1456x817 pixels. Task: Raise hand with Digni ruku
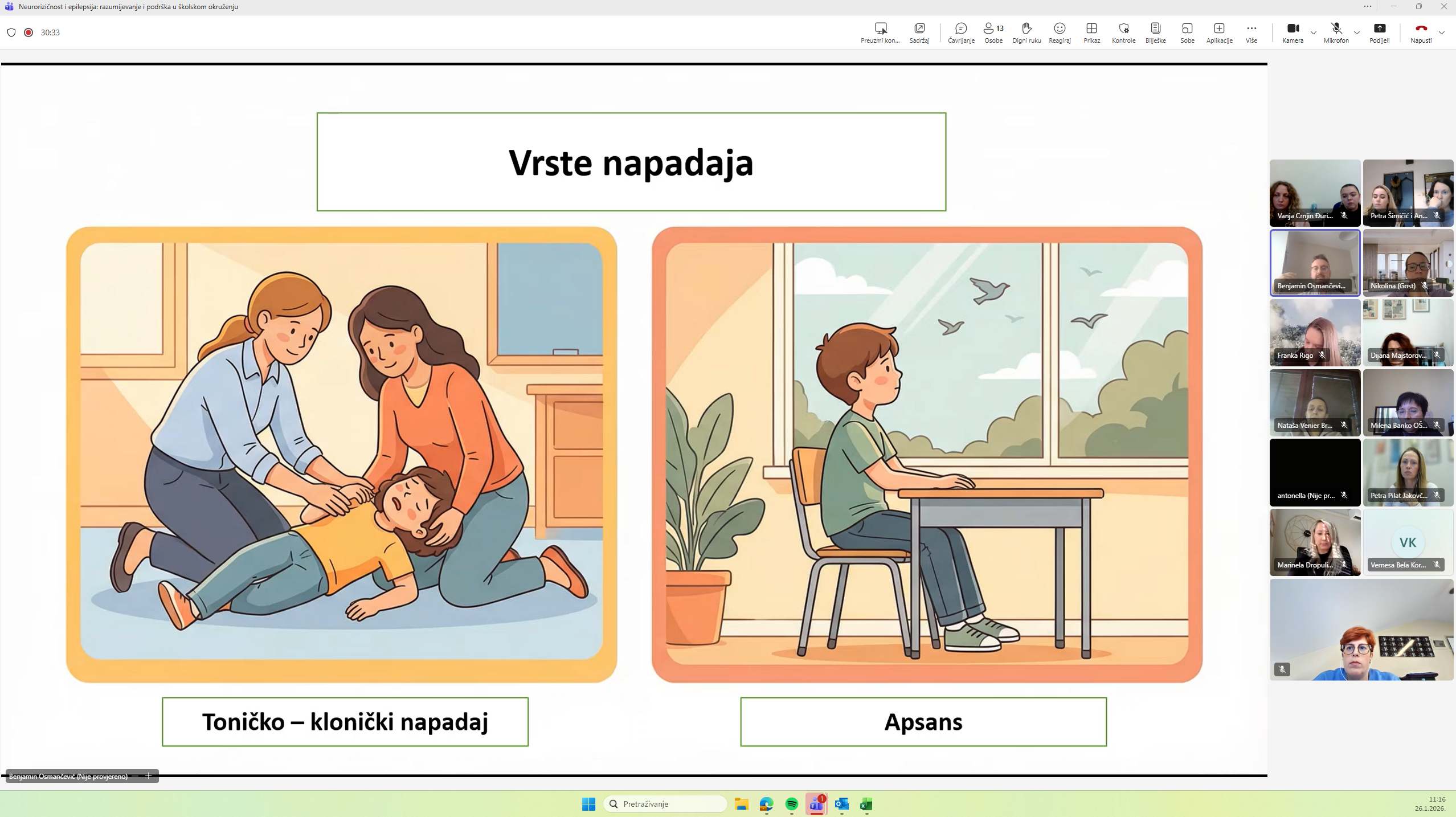pos(1026,32)
